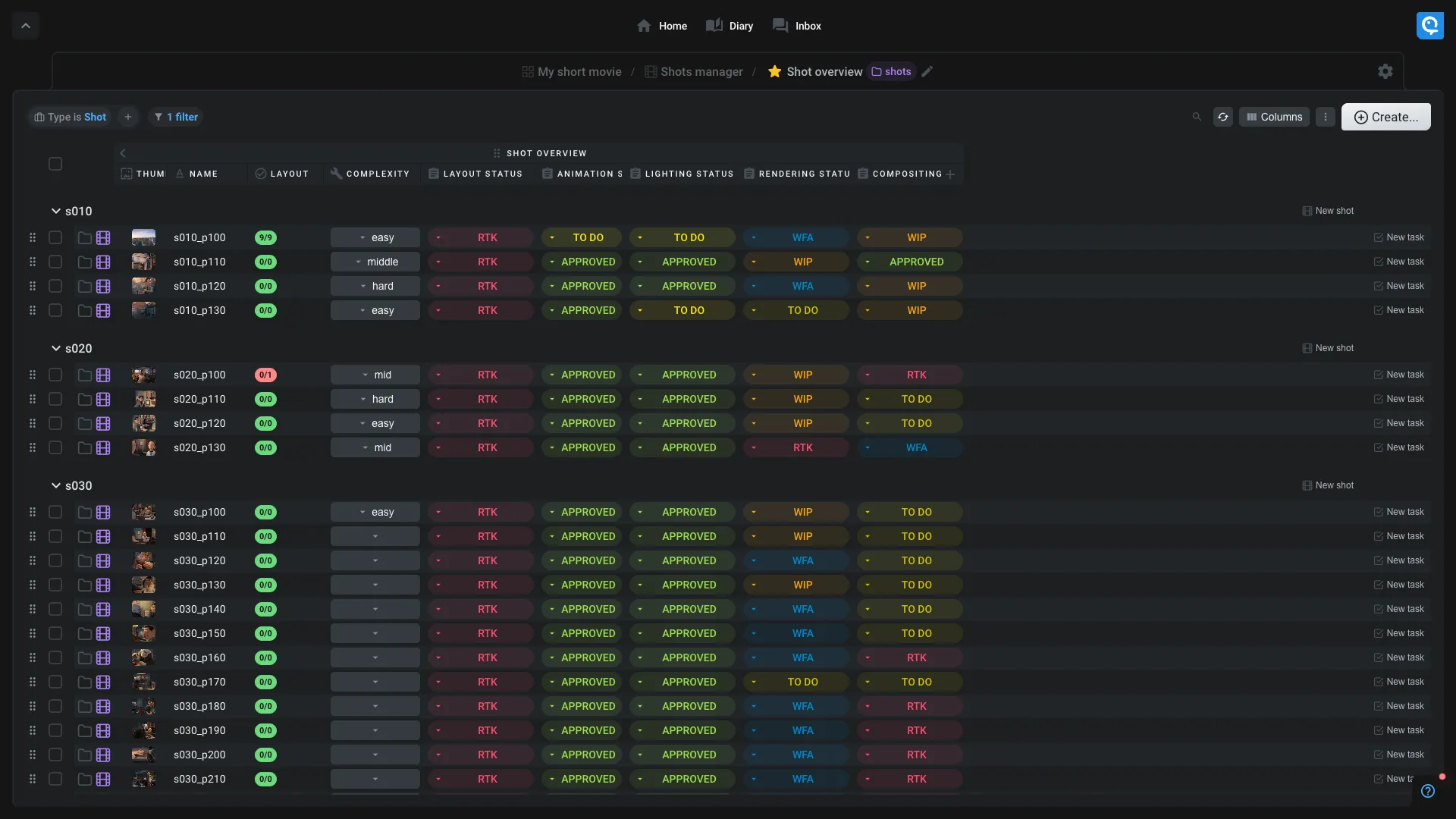Navigate to Shots manager breadcrumb
Image resolution: width=1456 pixels, height=819 pixels.
click(x=694, y=71)
